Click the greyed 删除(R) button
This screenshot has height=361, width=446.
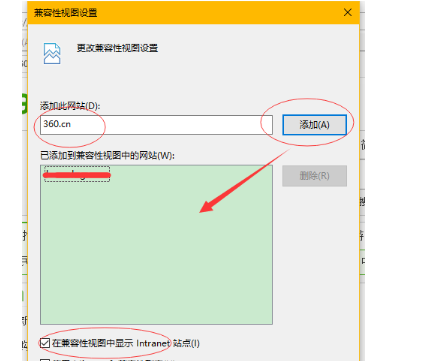(x=315, y=176)
